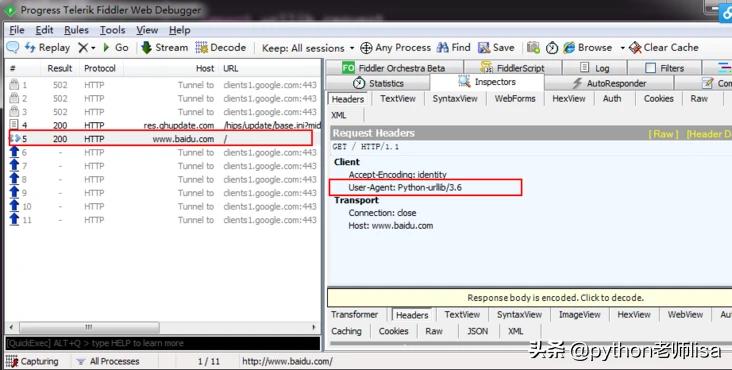This screenshot has height=370, width=732.
Task: Open the Raw request headers link
Action: (663, 134)
